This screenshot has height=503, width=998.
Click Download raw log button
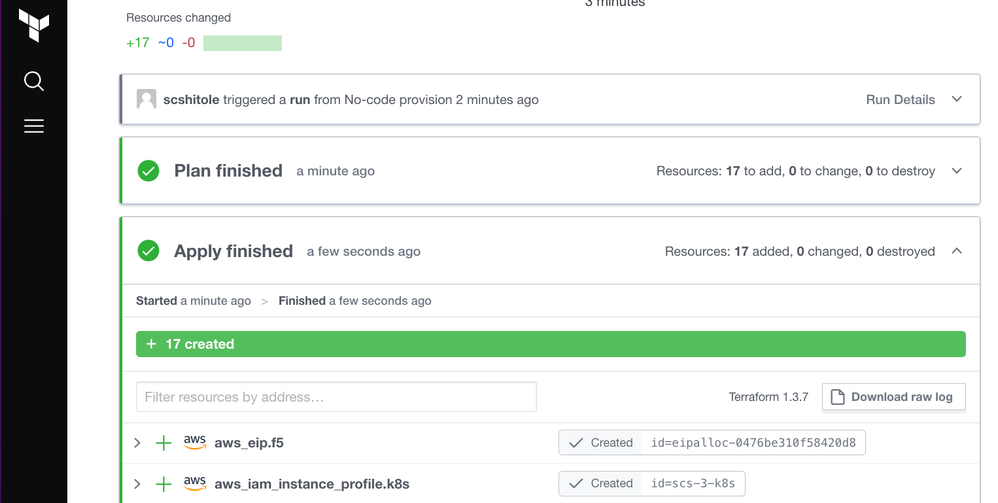coord(894,397)
